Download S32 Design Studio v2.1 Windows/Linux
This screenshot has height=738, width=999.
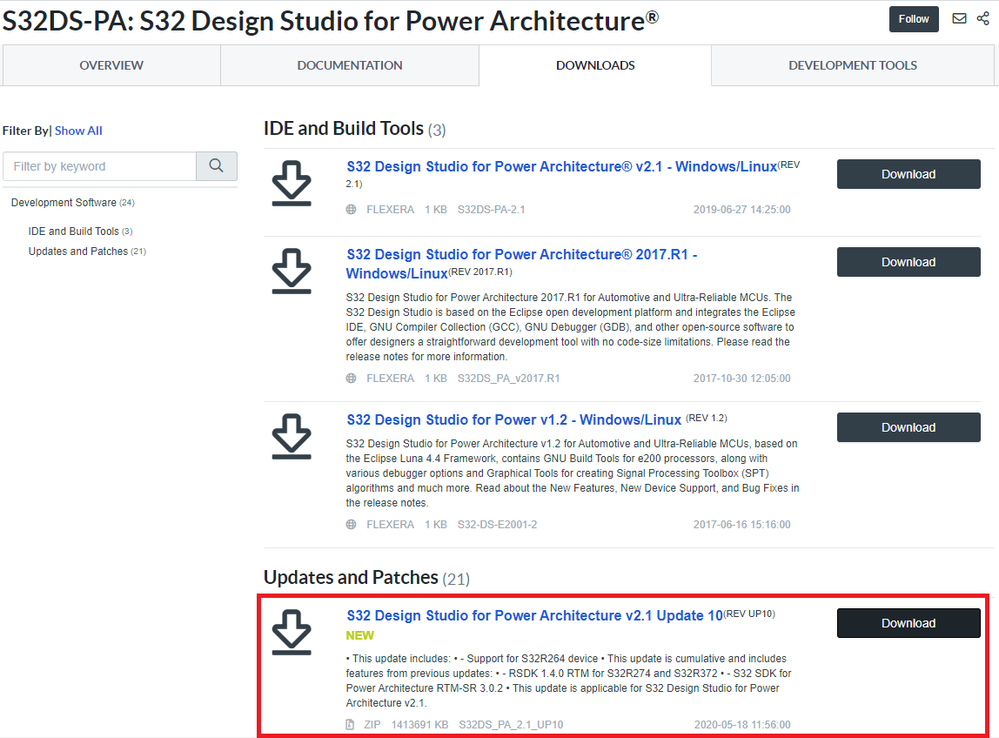909,174
